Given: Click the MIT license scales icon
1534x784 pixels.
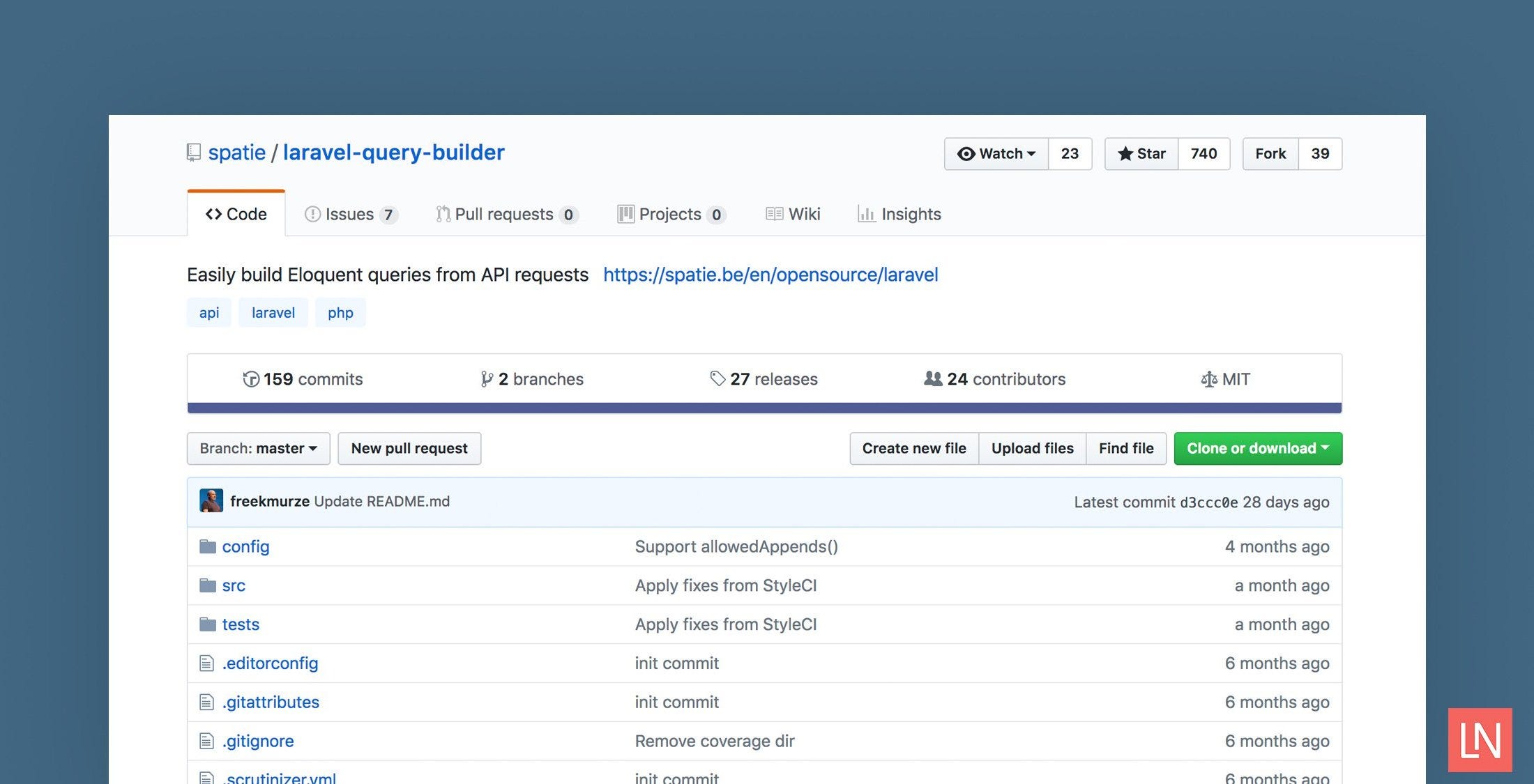Looking at the screenshot, I should coord(1208,379).
